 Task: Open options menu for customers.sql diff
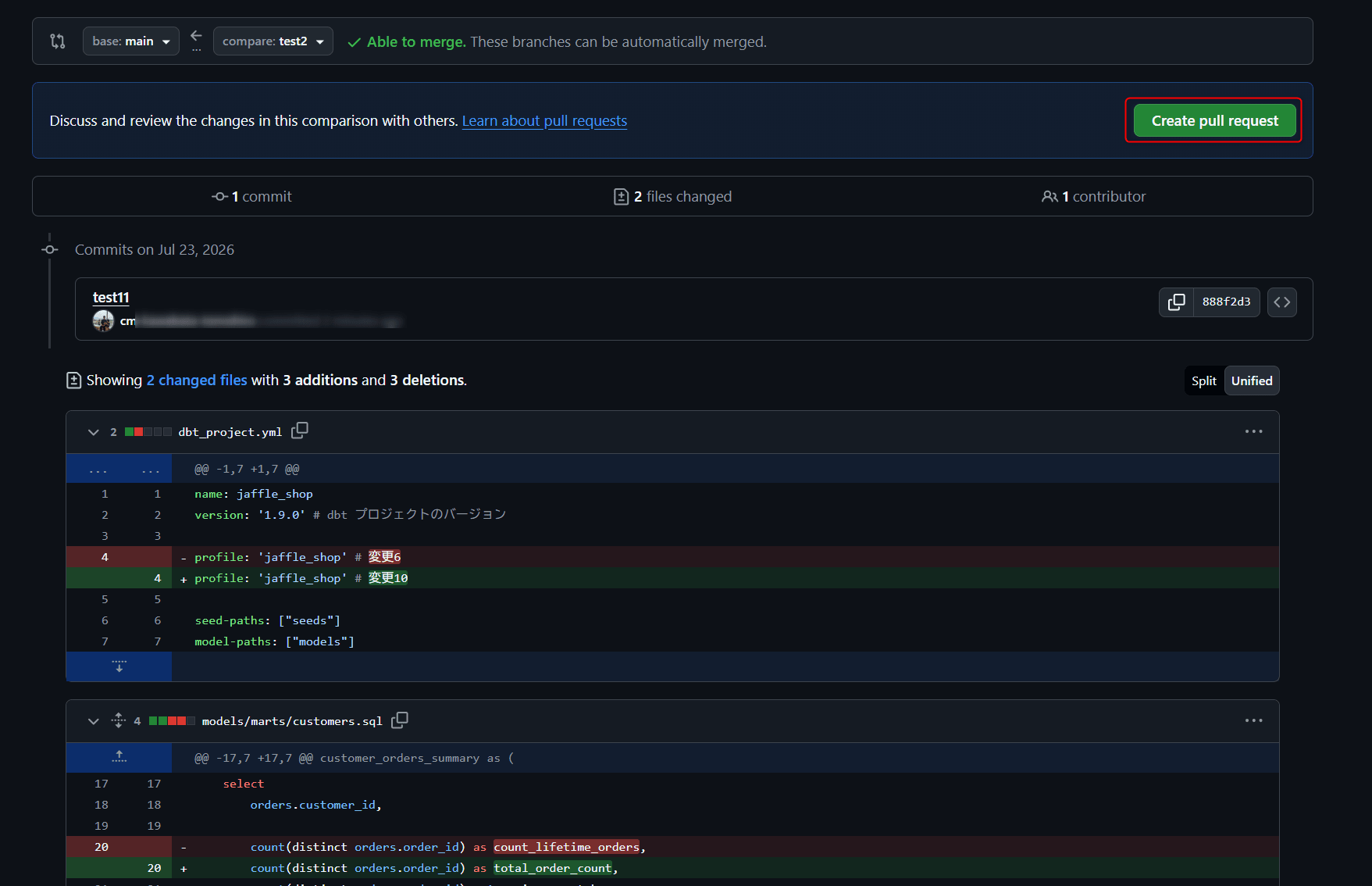pos(1254,720)
